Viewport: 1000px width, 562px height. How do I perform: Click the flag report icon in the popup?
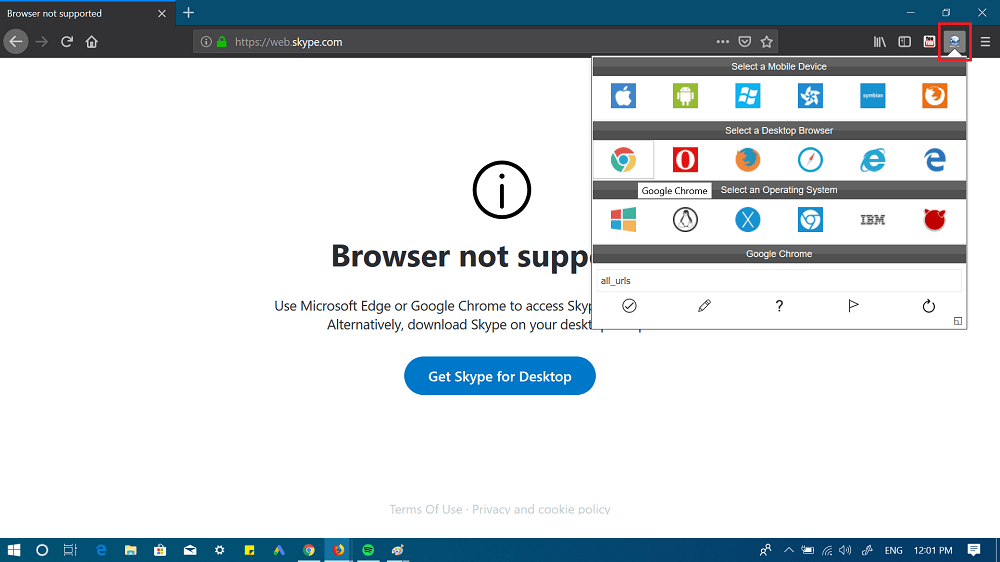(853, 306)
